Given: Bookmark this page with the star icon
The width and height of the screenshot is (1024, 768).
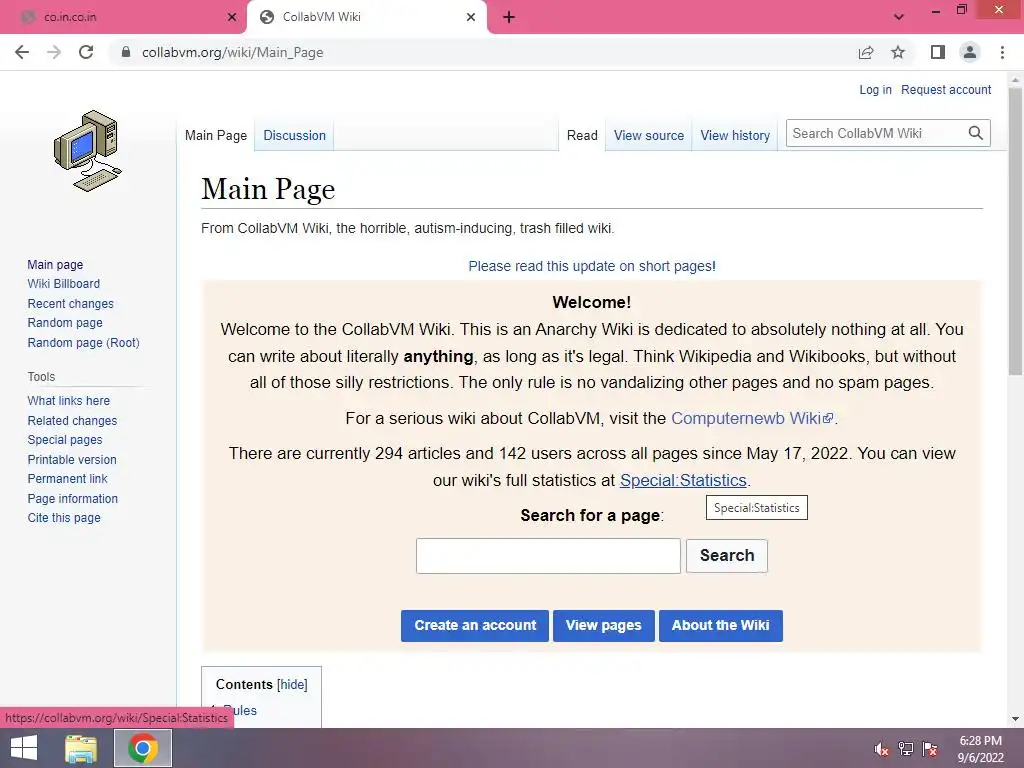Looking at the screenshot, I should 898,52.
